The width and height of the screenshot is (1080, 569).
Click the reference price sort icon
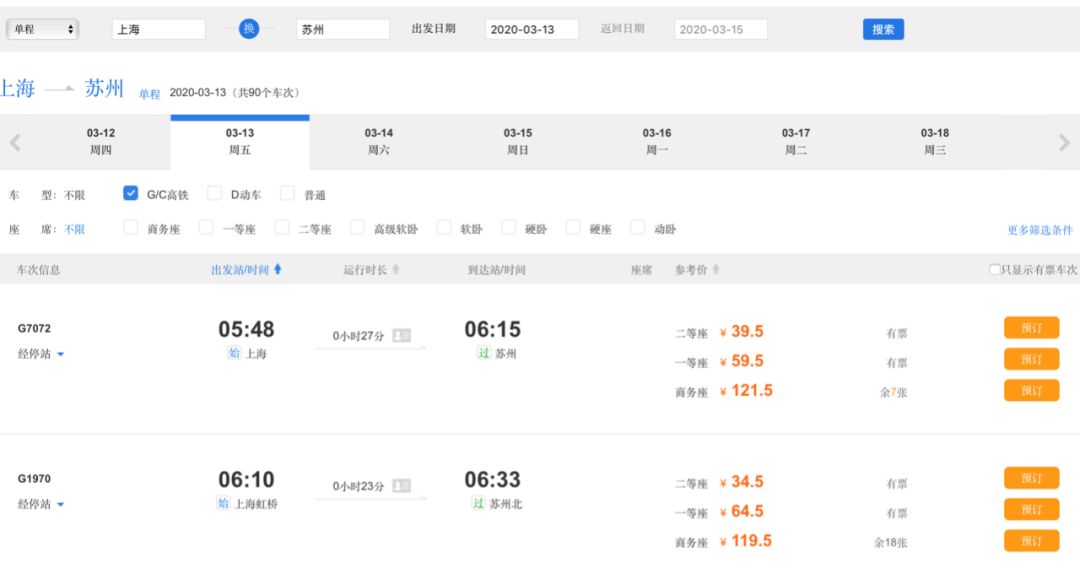(715, 270)
